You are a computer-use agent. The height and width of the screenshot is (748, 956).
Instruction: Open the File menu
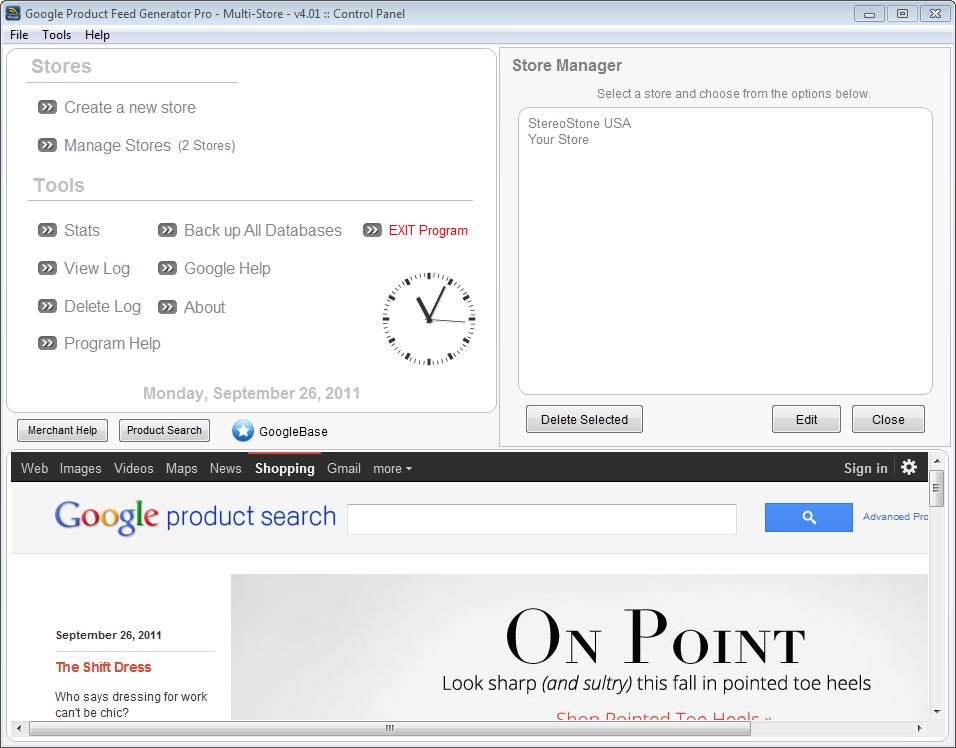[19, 35]
